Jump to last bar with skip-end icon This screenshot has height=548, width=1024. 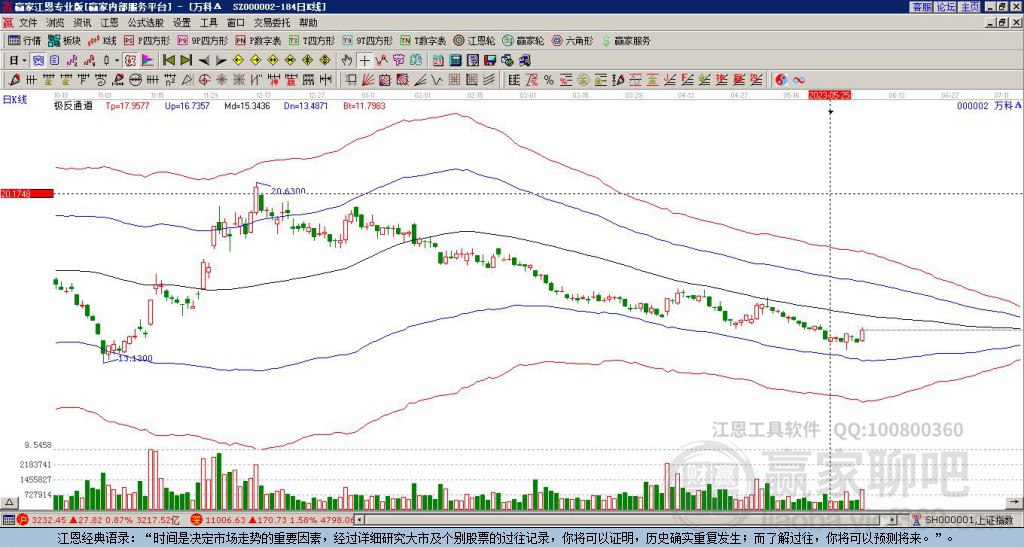pos(186,60)
